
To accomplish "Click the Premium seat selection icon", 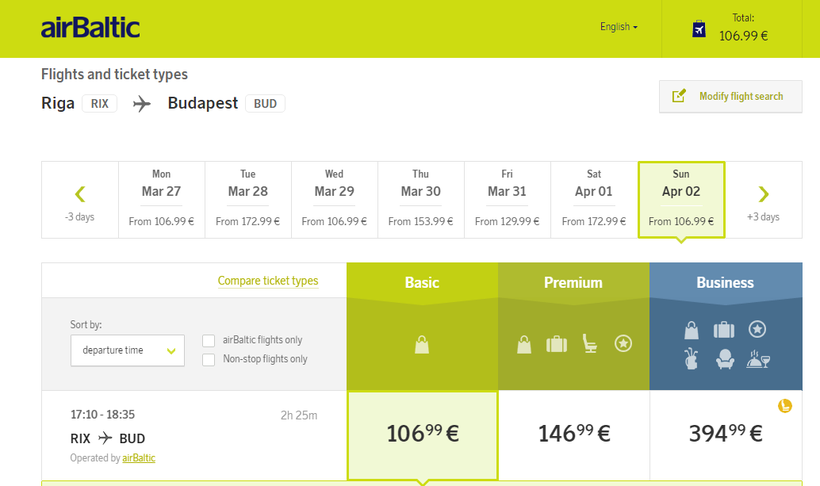I will 589,344.
